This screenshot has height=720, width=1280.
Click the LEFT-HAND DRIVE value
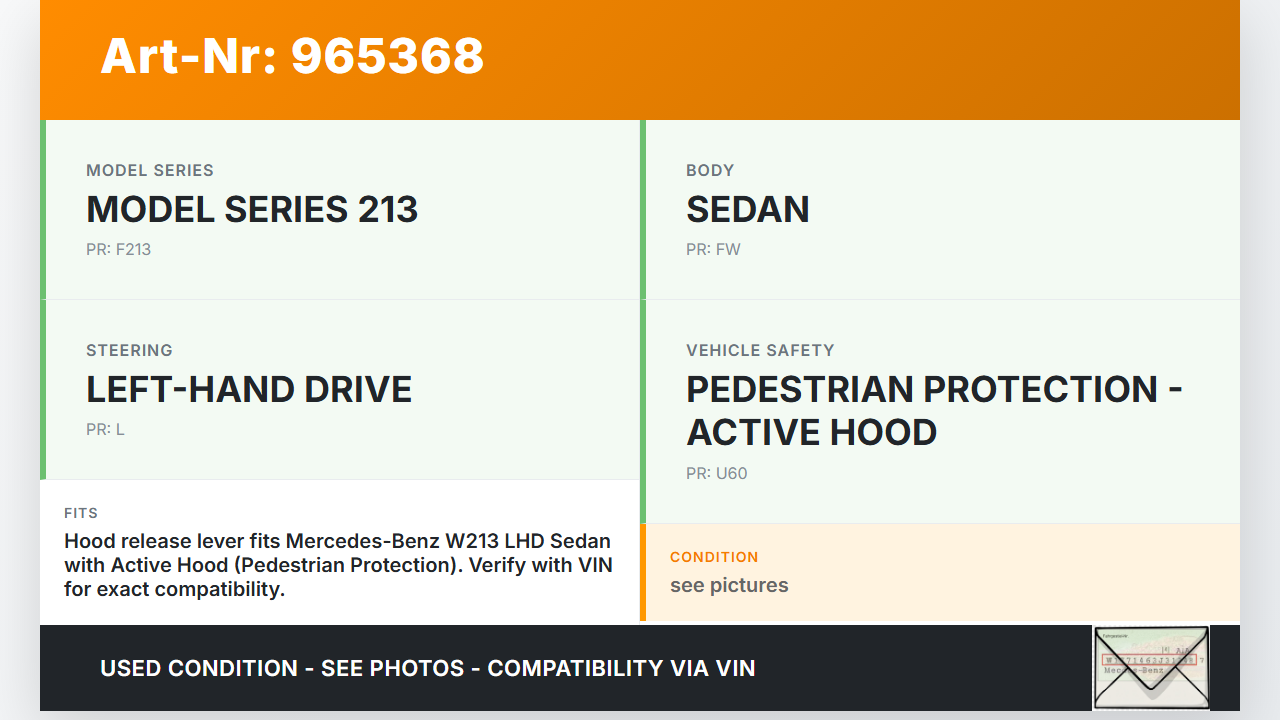pyautogui.click(x=249, y=389)
